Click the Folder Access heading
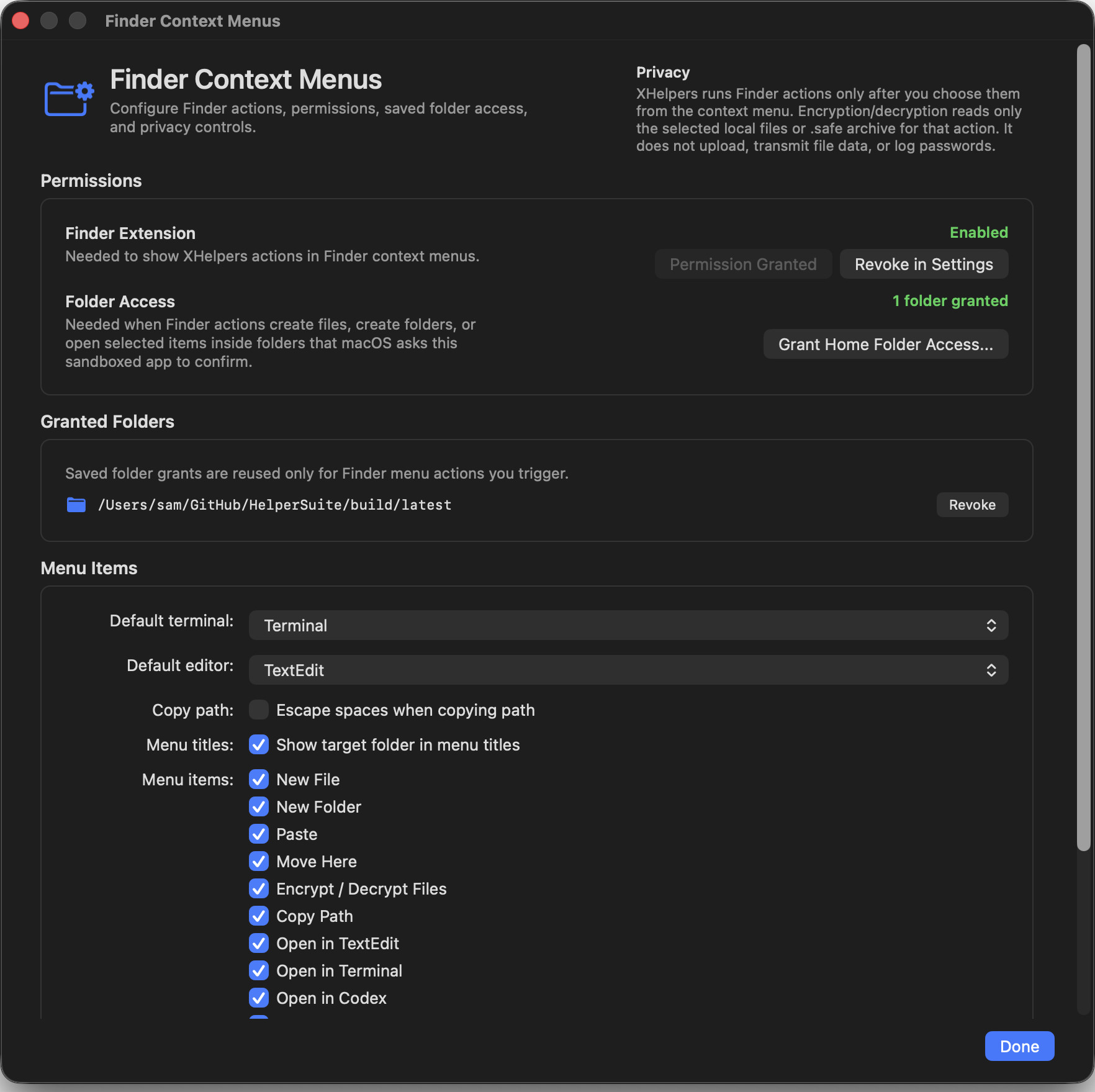Image resolution: width=1095 pixels, height=1092 pixels. [120, 301]
